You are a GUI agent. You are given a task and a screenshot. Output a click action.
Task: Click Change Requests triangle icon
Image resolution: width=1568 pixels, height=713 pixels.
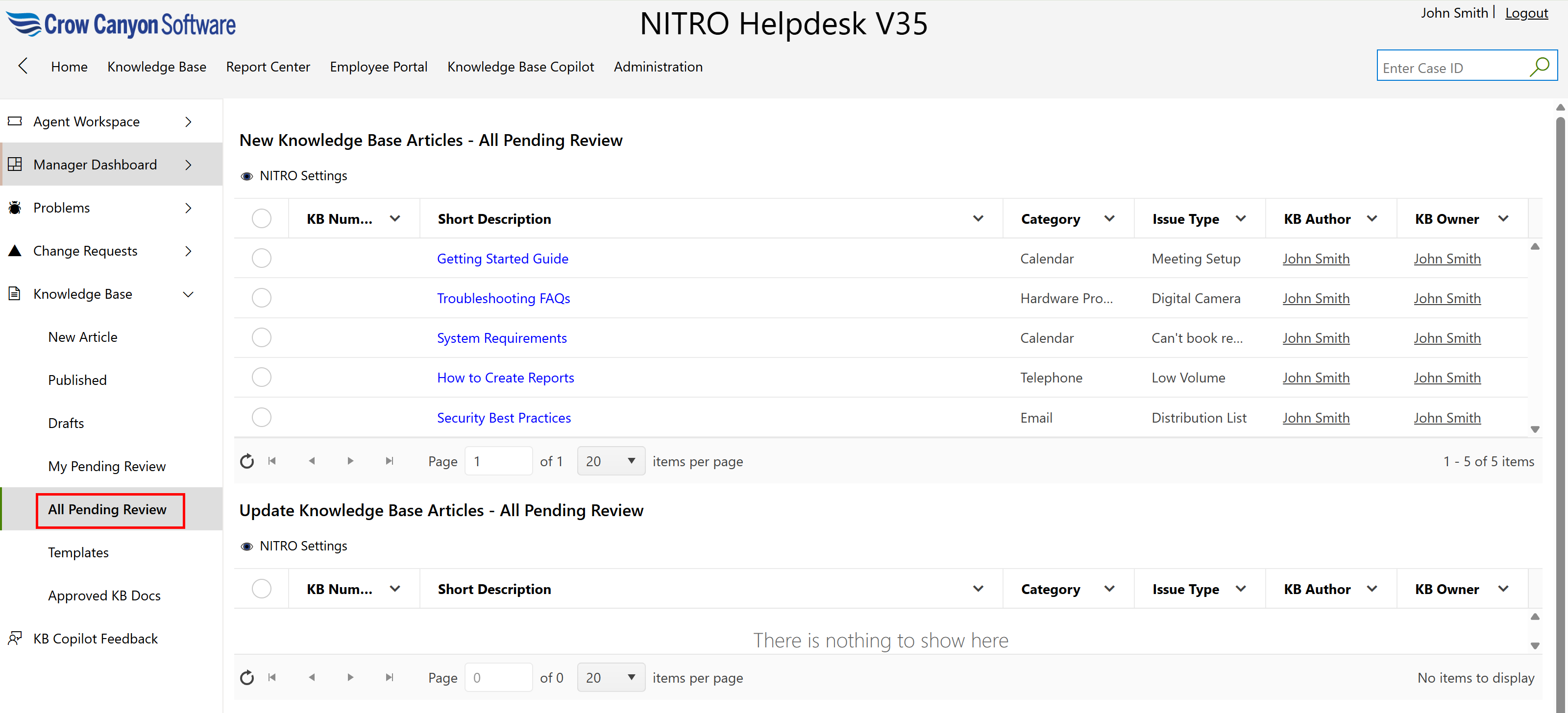click(x=15, y=251)
